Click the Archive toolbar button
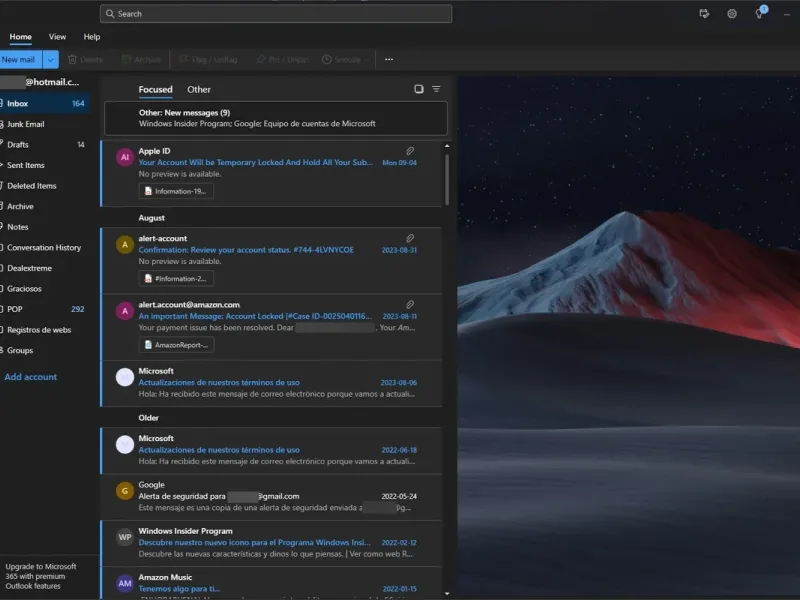800x600 pixels. pyautogui.click(x=141, y=59)
